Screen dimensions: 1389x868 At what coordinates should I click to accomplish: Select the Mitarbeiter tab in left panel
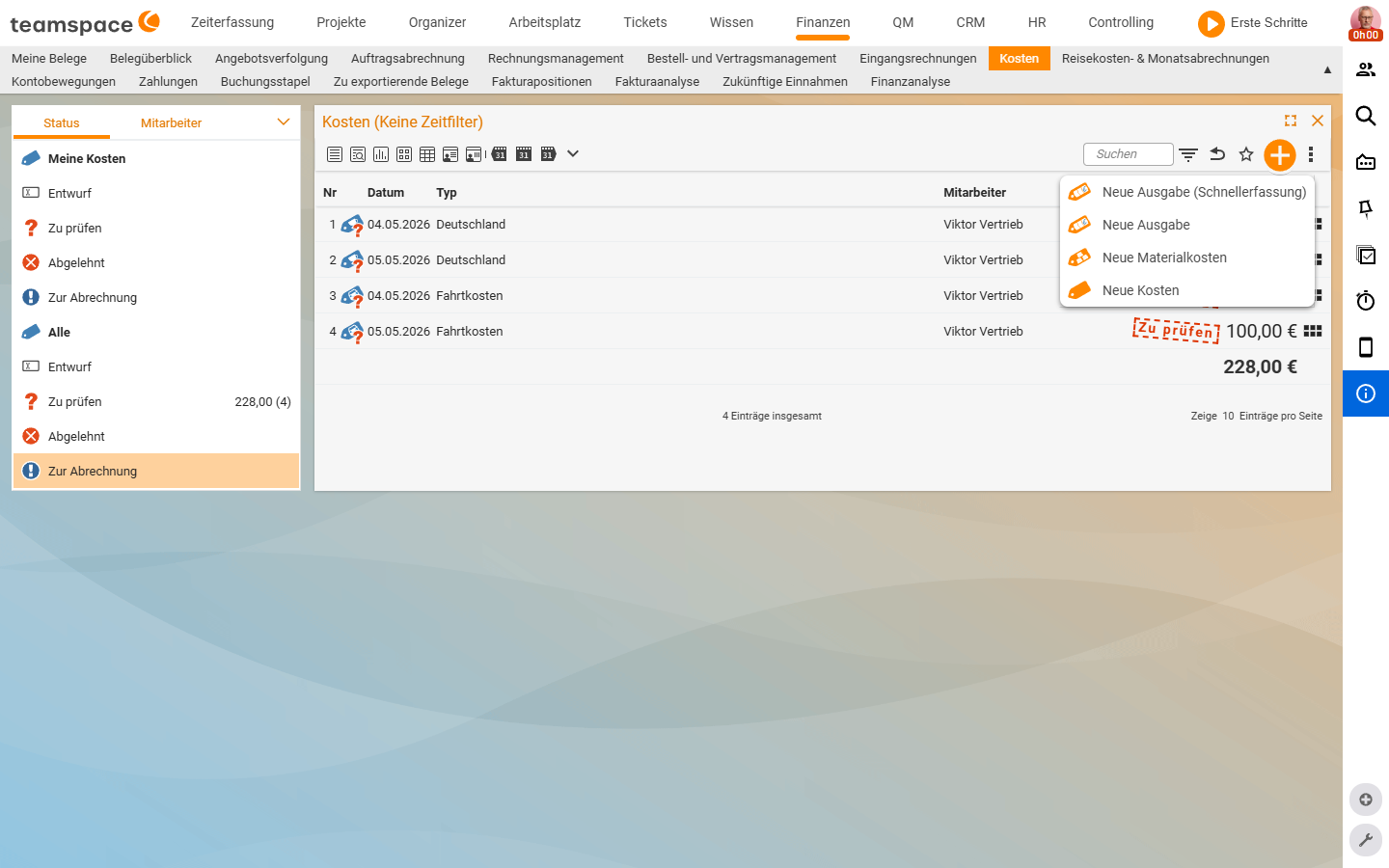(x=171, y=123)
